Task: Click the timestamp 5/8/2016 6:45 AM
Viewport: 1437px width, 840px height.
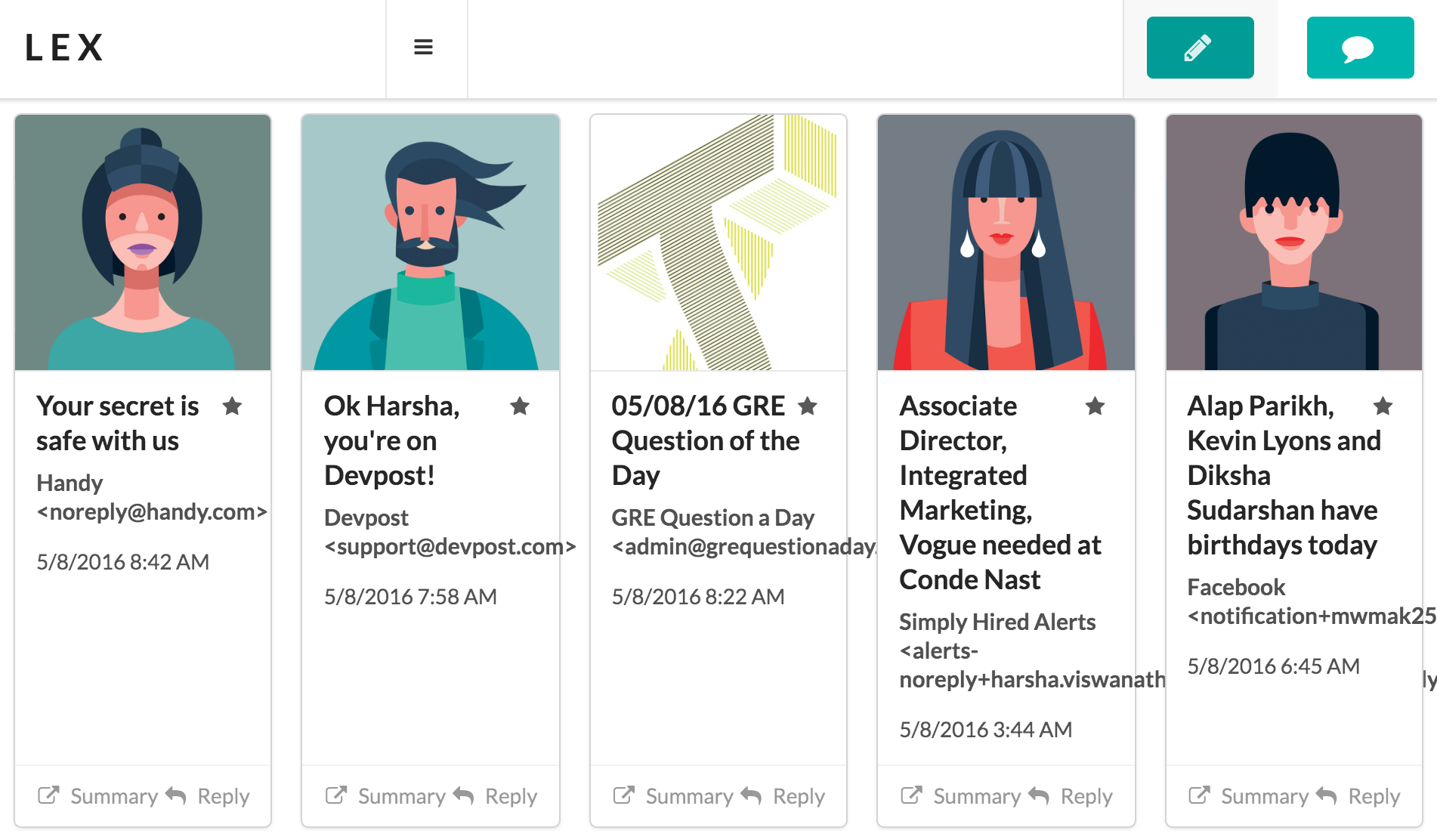Action: [x=1274, y=666]
